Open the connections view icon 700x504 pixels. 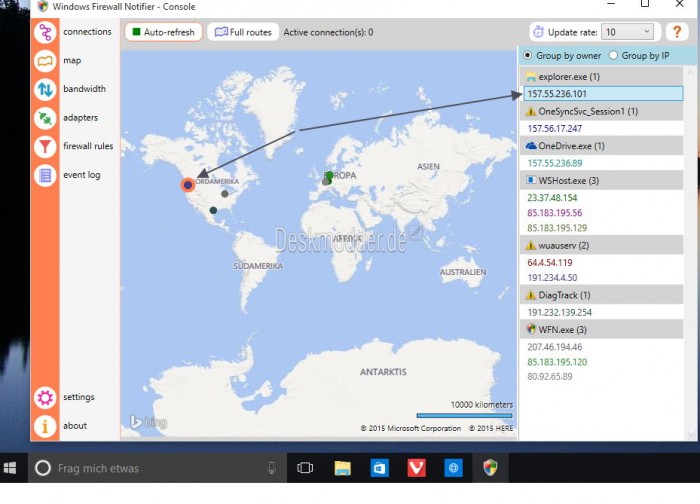45,32
